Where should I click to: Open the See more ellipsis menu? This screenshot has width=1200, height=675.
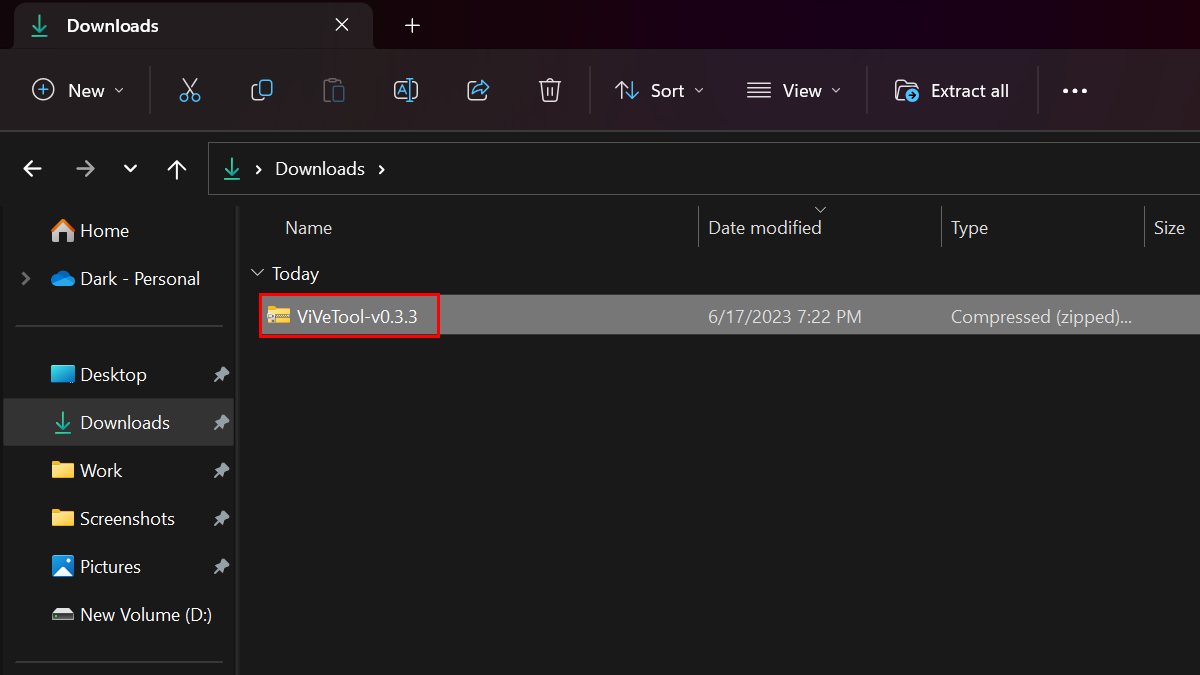pyautogui.click(x=1075, y=90)
